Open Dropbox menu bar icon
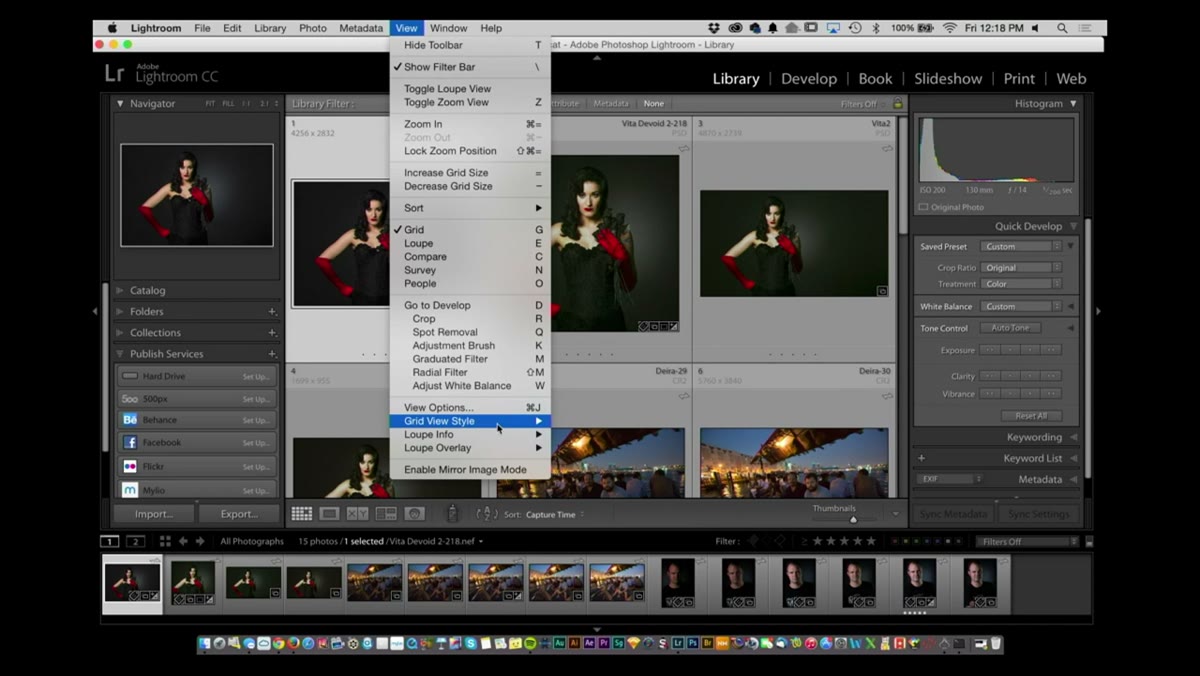 (714, 28)
